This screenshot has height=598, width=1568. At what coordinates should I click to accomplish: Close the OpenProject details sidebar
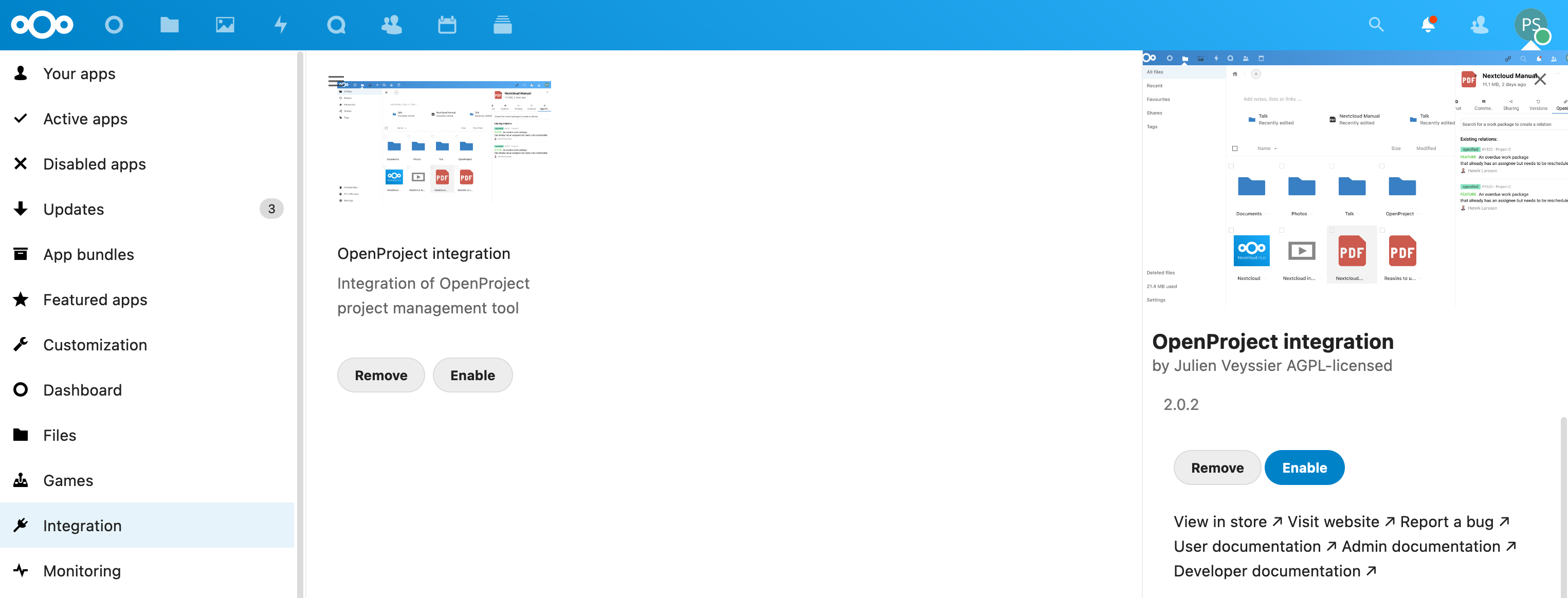click(1540, 79)
